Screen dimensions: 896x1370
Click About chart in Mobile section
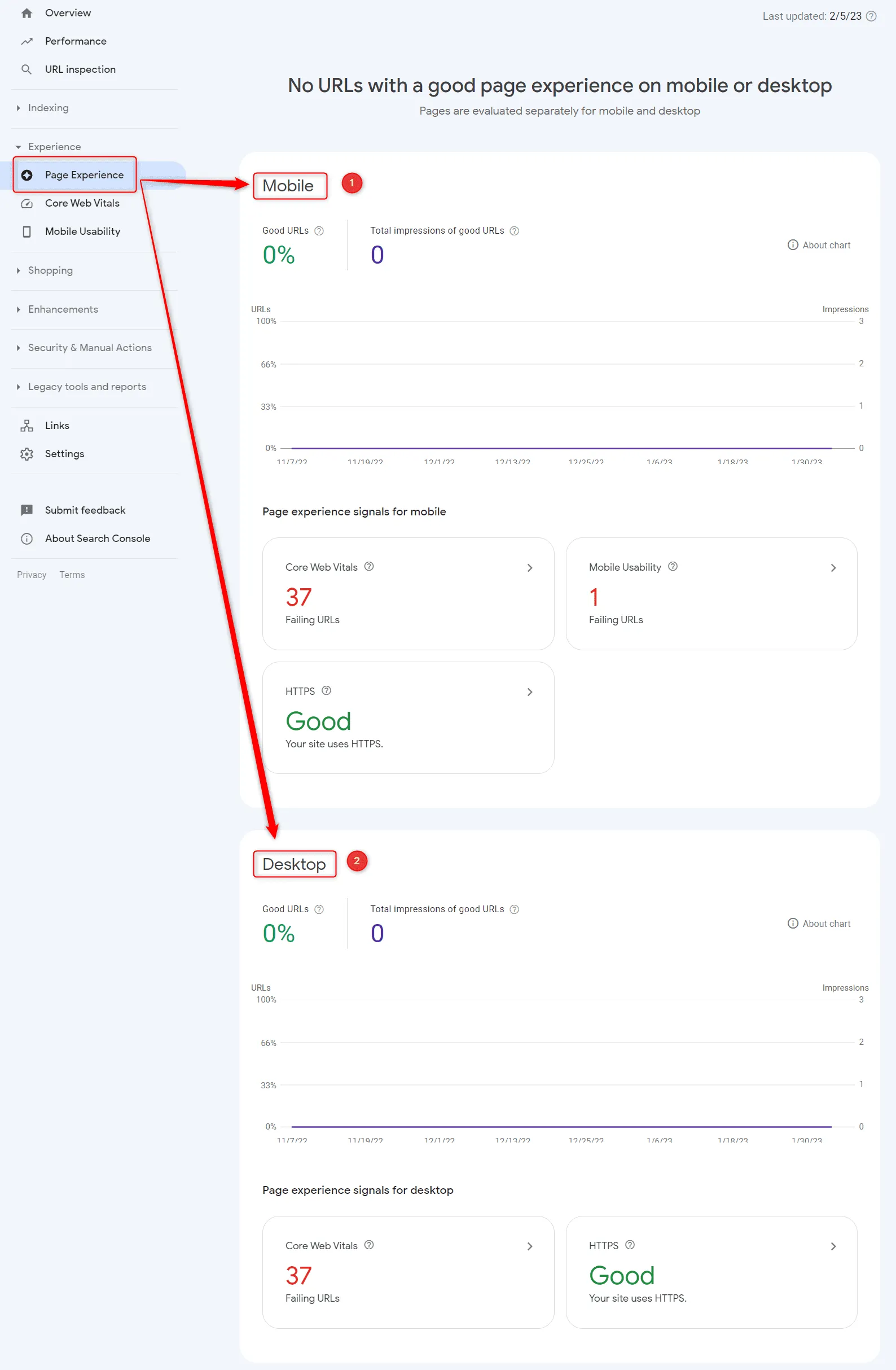point(819,245)
